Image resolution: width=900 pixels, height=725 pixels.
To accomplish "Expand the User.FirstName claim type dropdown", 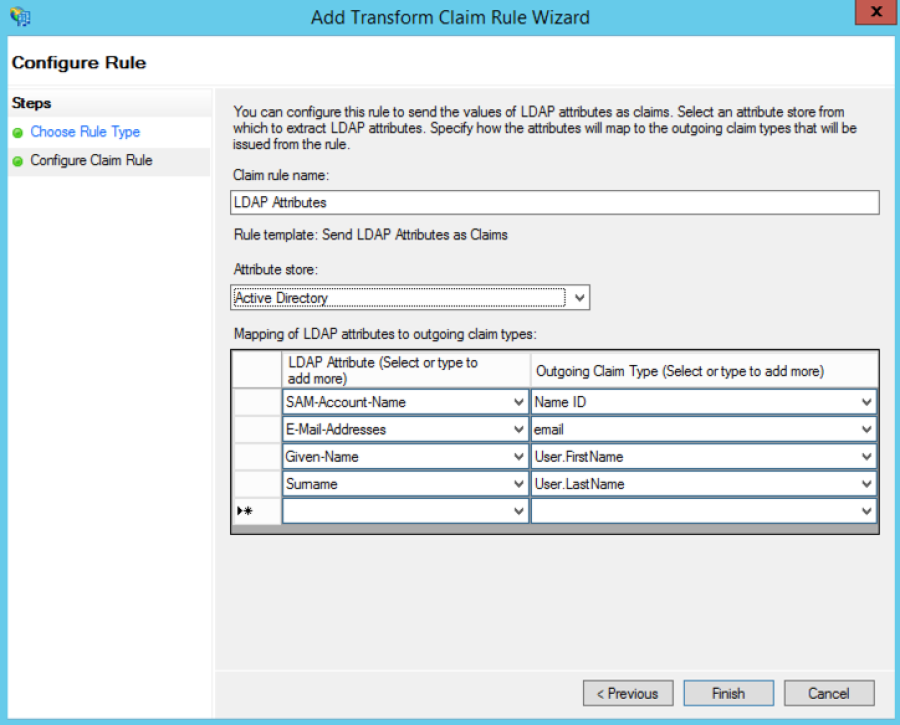I will [866, 457].
